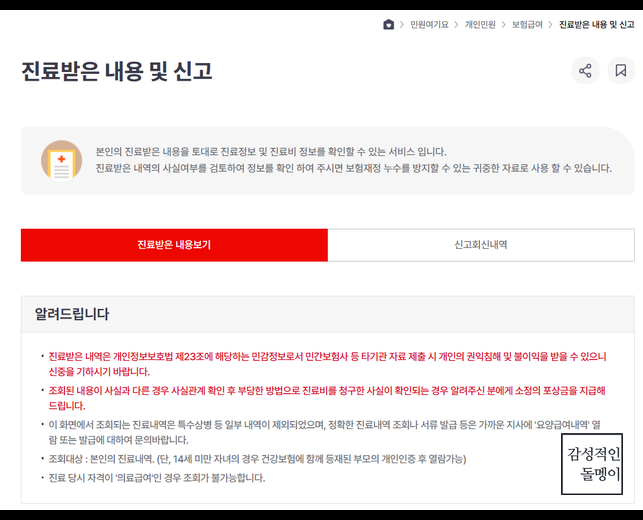
Task: Click the 조회대상 : 본인의 진료내역 notice
Action: [x=257, y=458]
